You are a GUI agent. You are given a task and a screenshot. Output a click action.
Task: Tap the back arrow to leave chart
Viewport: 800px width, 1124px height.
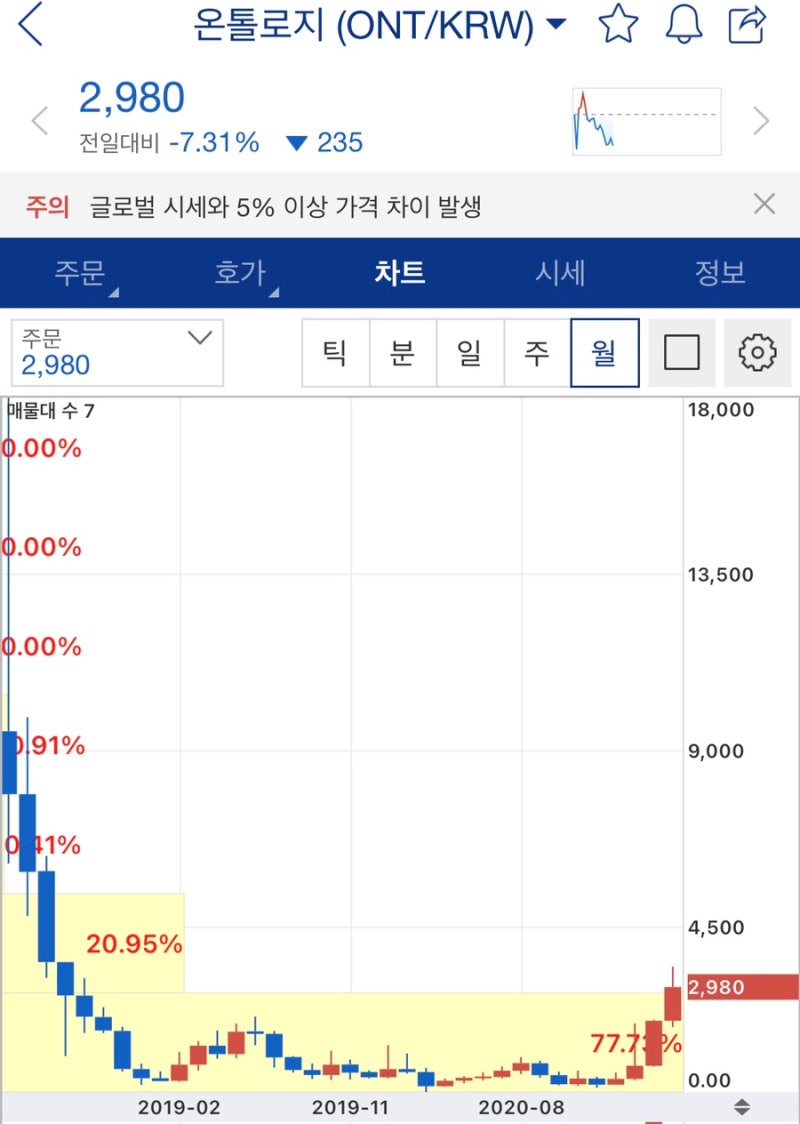pyautogui.click(x=30, y=25)
